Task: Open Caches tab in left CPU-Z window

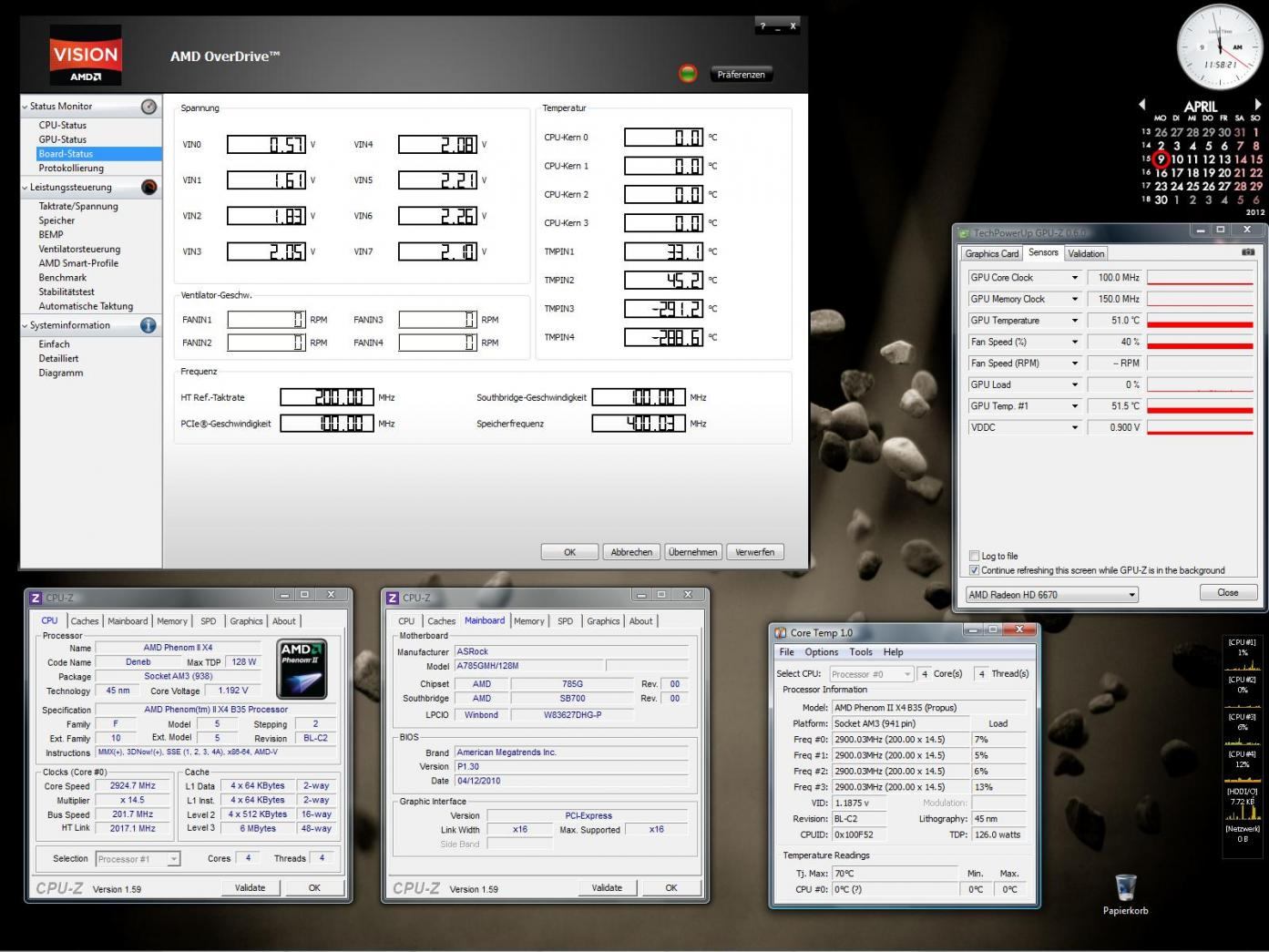Action: [x=84, y=621]
